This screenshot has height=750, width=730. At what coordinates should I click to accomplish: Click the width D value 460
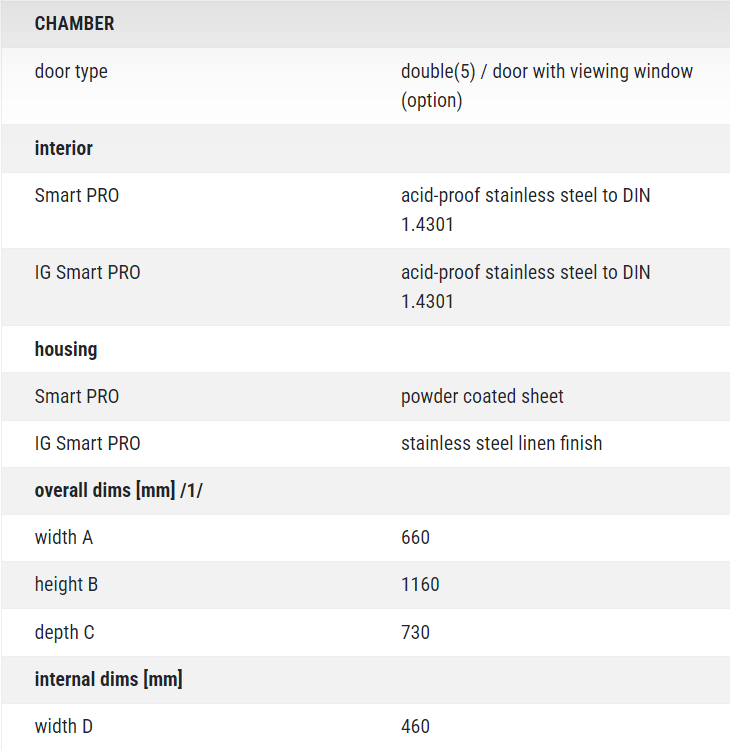415,727
